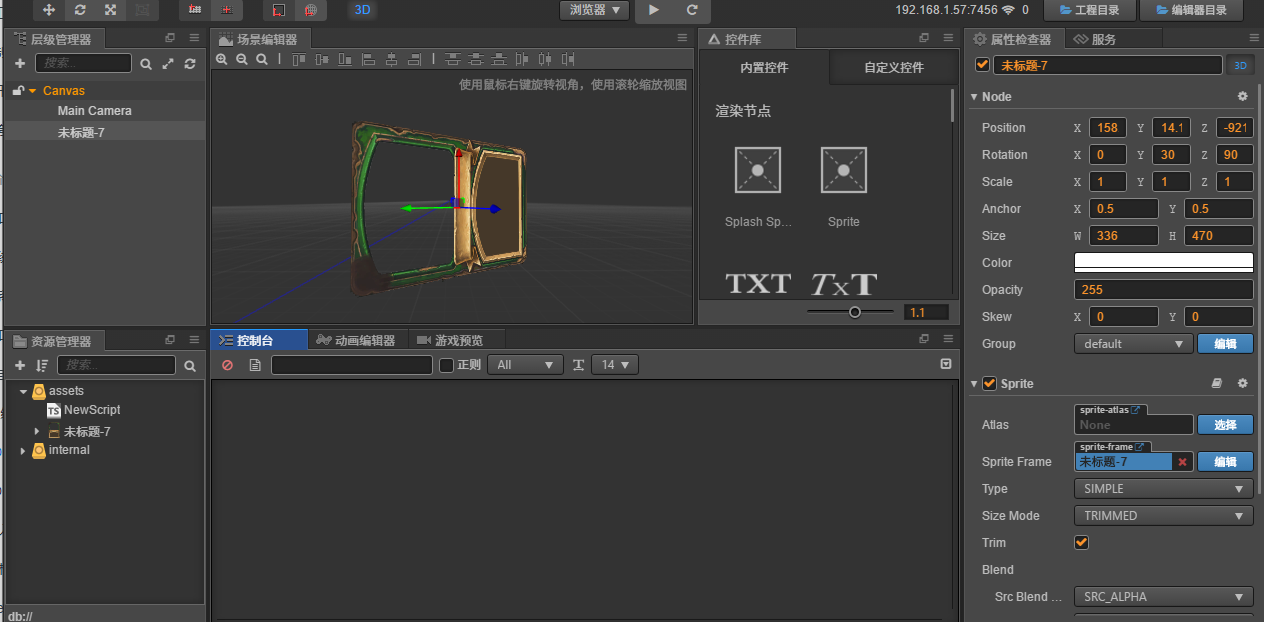Viewport: 1264px width, 622px height.
Task: Select the Main Camera node
Action: 94,111
